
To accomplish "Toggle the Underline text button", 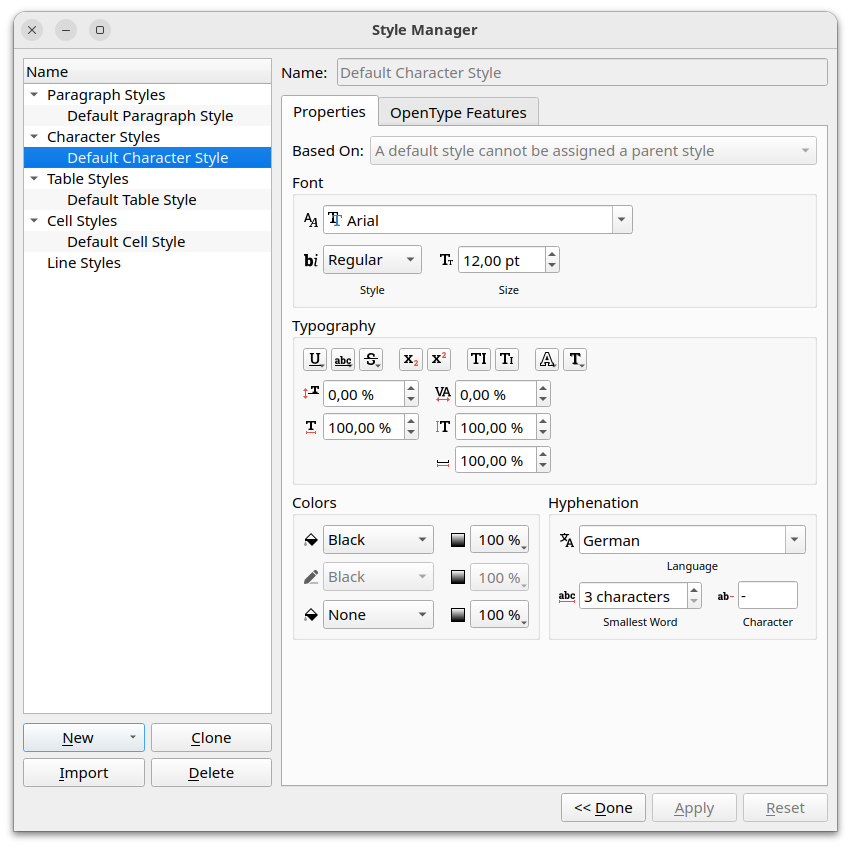I will tap(315, 360).
